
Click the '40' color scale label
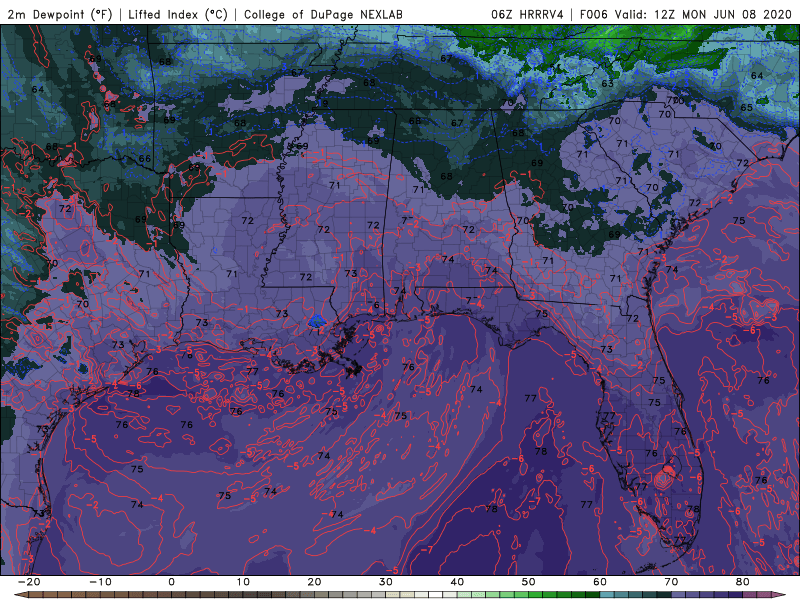[x=457, y=582]
